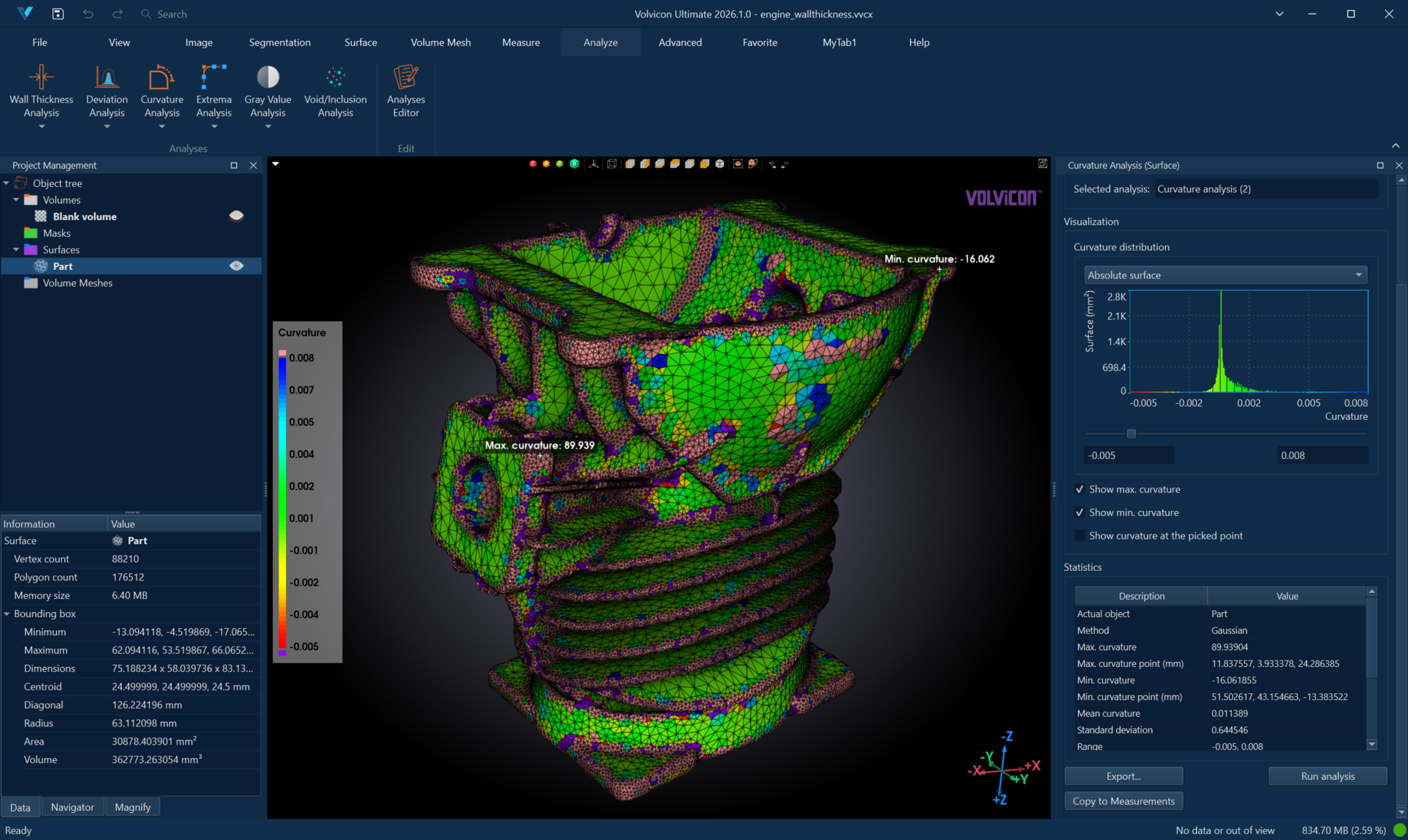Image resolution: width=1408 pixels, height=840 pixels.
Task: Click the axes orientation icon in viewport toolbar
Action: pos(593,164)
